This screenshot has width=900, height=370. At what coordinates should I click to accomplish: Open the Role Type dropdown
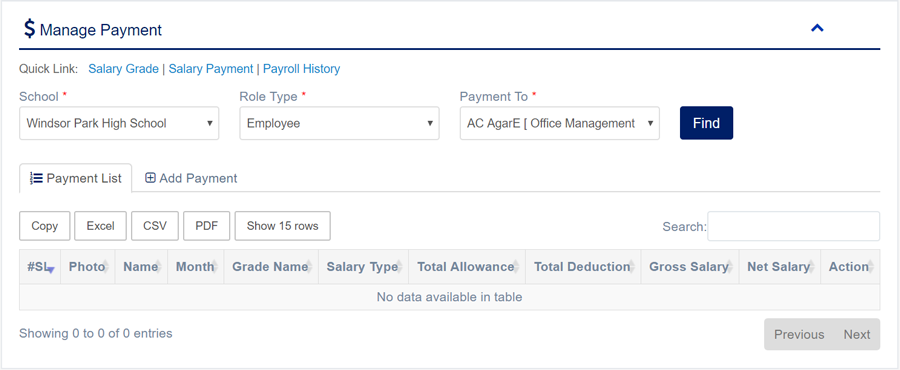tap(339, 123)
